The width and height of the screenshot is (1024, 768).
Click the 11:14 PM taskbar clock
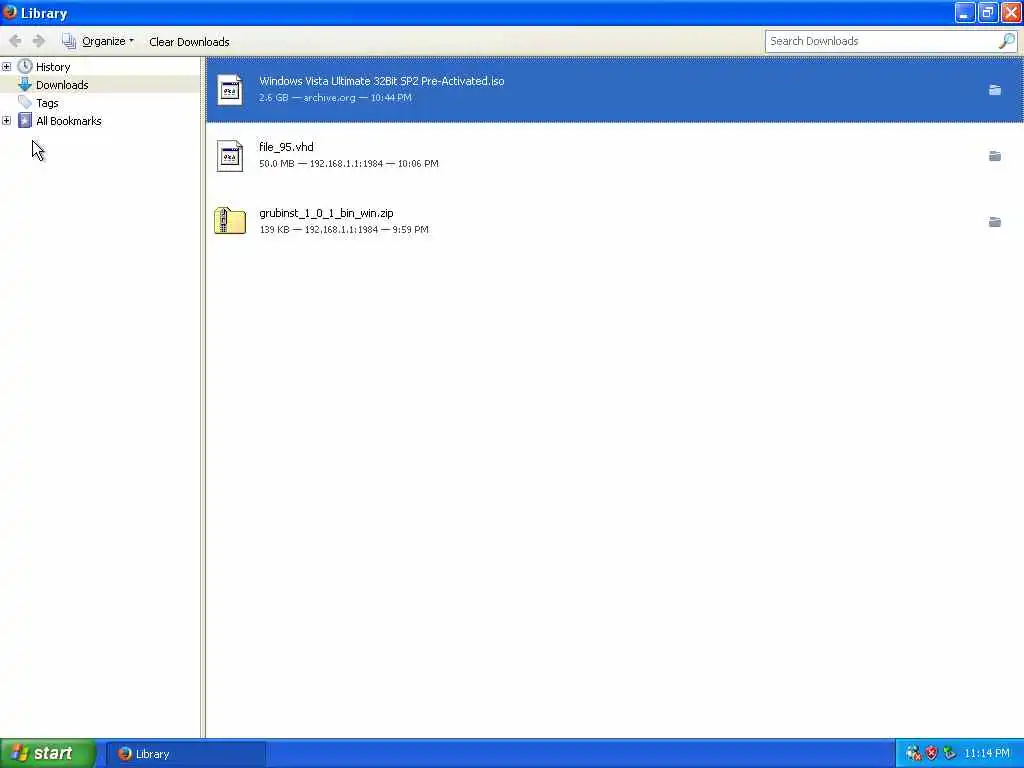[x=987, y=754]
